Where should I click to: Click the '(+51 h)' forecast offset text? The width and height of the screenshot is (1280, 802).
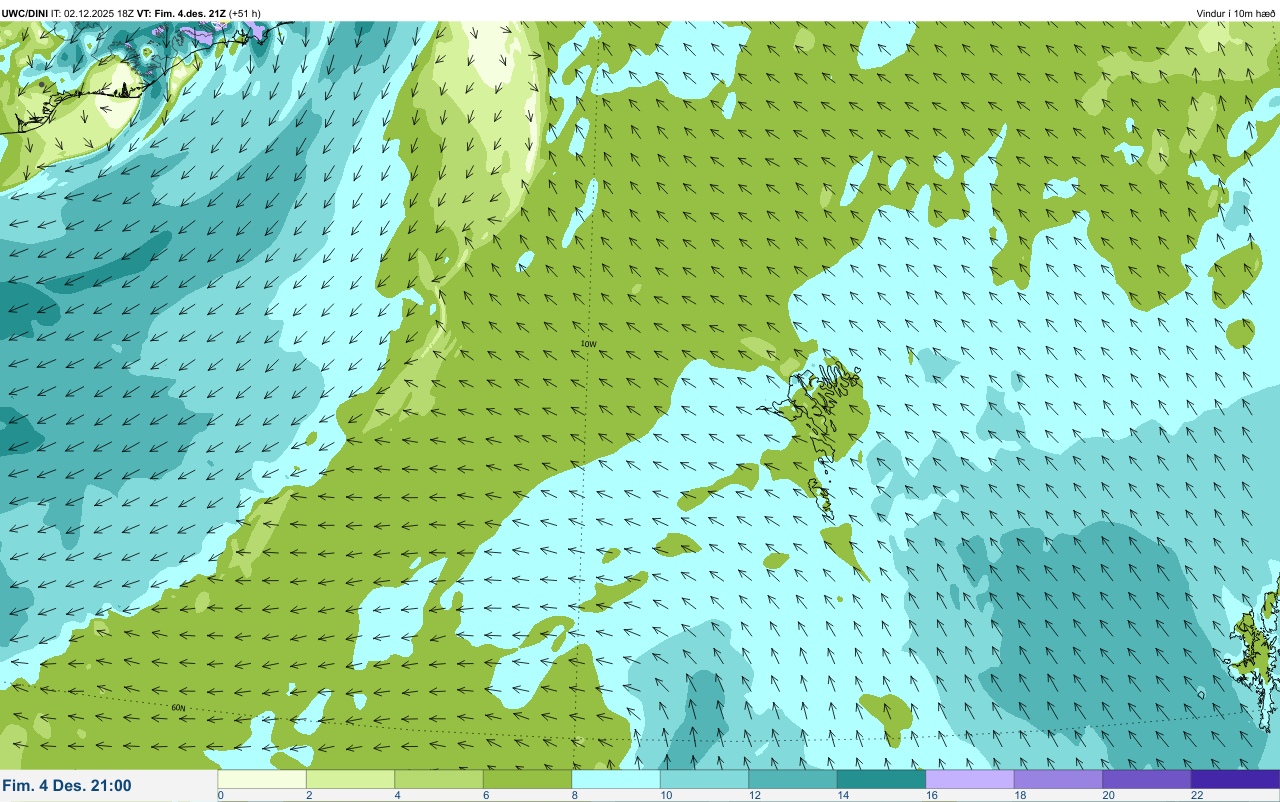pyautogui.click(x=245, y=14)
